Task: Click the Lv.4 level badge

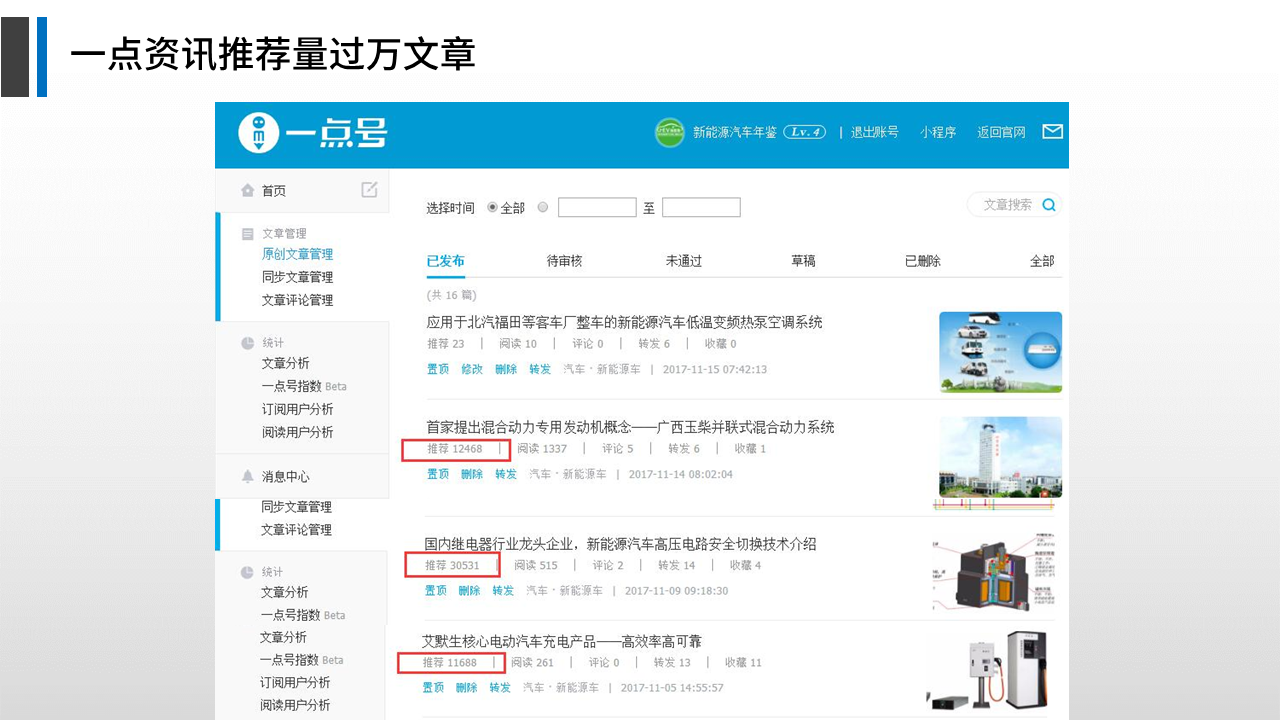Action: coord(804,132)
